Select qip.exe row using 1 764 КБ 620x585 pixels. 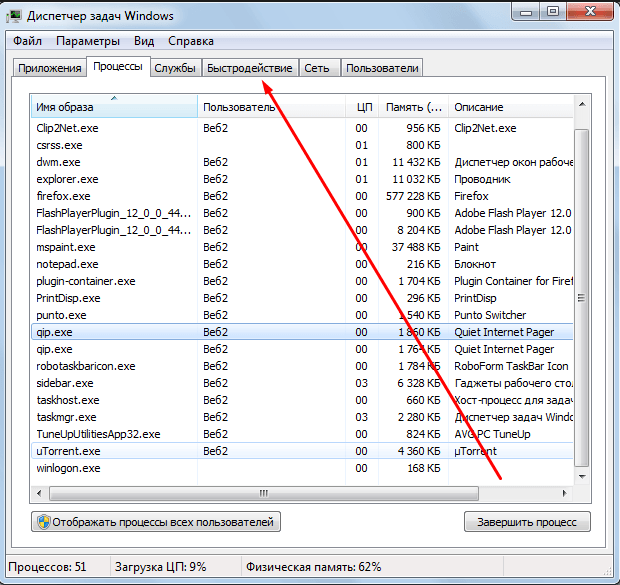302,349
